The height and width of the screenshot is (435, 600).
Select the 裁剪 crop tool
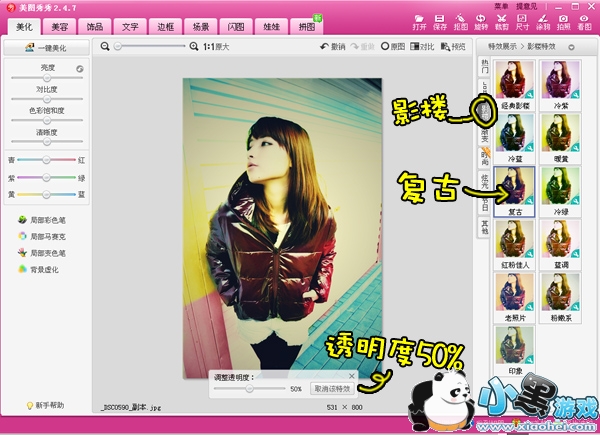click(x=502, y=23)
